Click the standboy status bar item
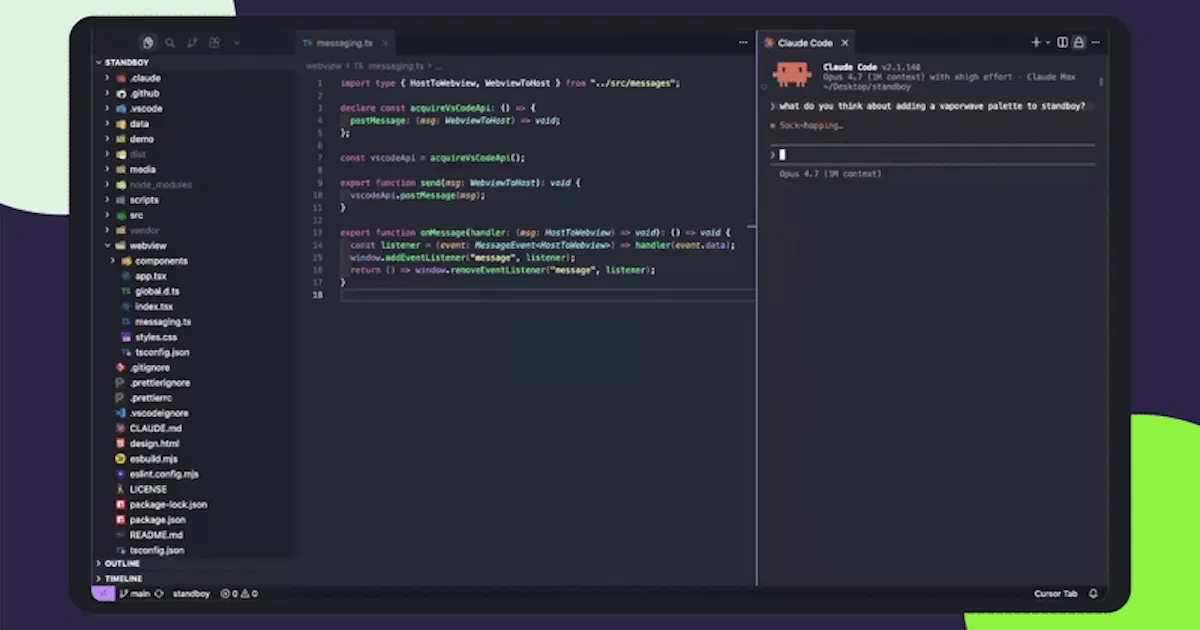Image resolution: width=1200 pixels, height=630 pixels. [191, 594]
